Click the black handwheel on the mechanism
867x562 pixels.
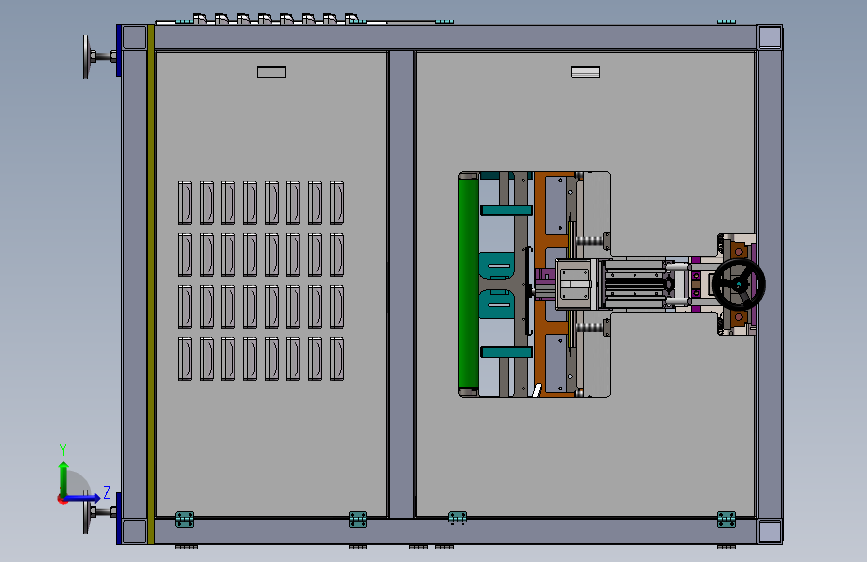(x=739, y=284)
